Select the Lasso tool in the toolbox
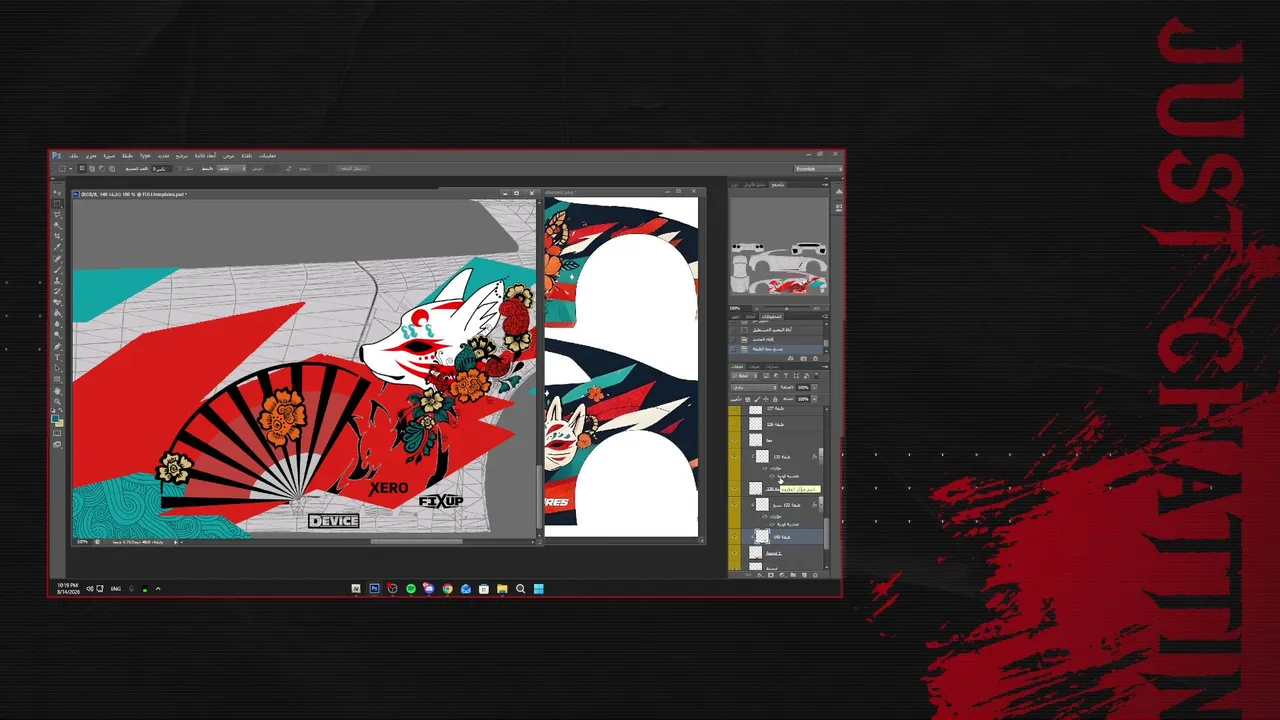Screen dimensions: 1280x720 tap(57, 214)
